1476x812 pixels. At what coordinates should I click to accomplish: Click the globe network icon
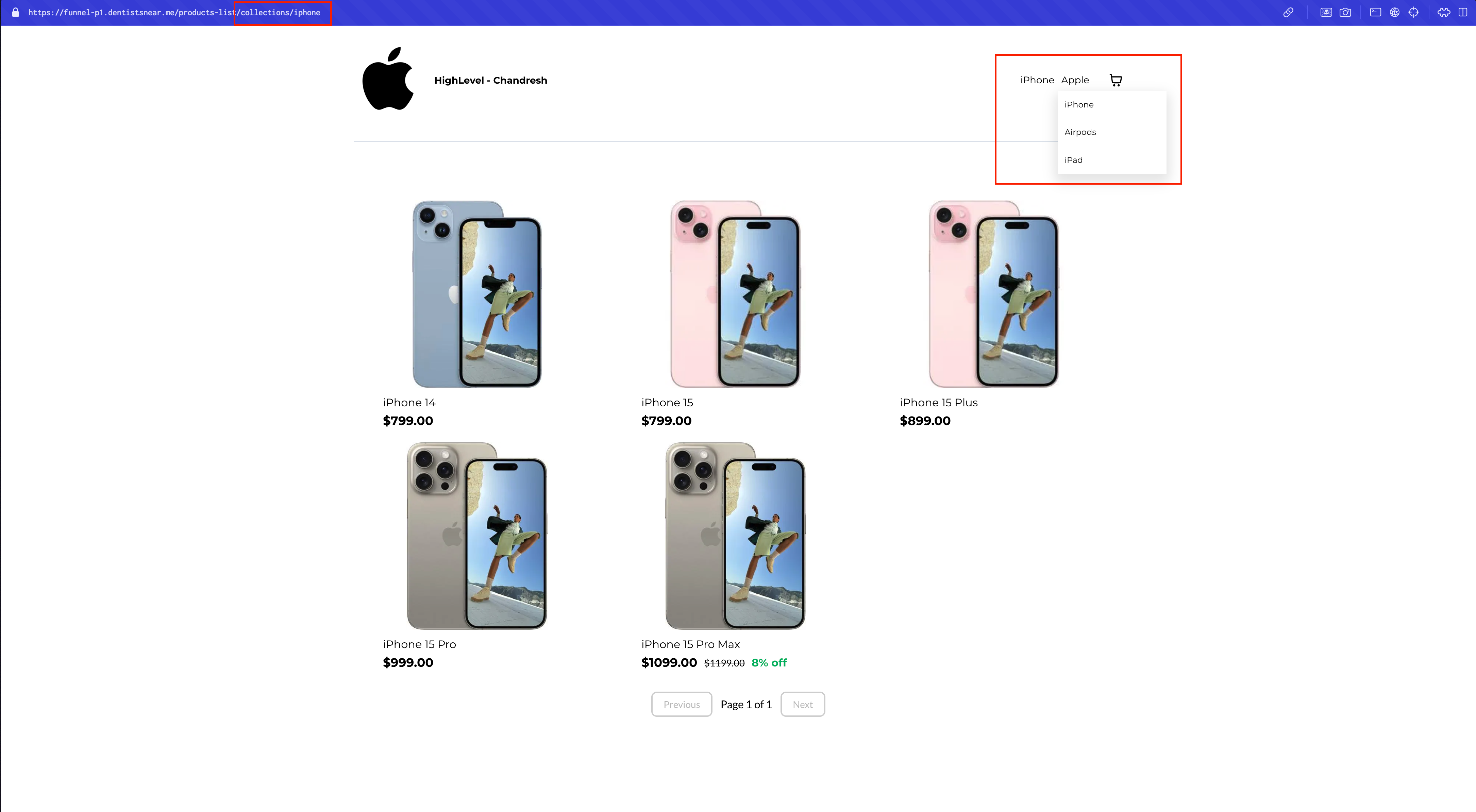click(x=1395, y=12)
